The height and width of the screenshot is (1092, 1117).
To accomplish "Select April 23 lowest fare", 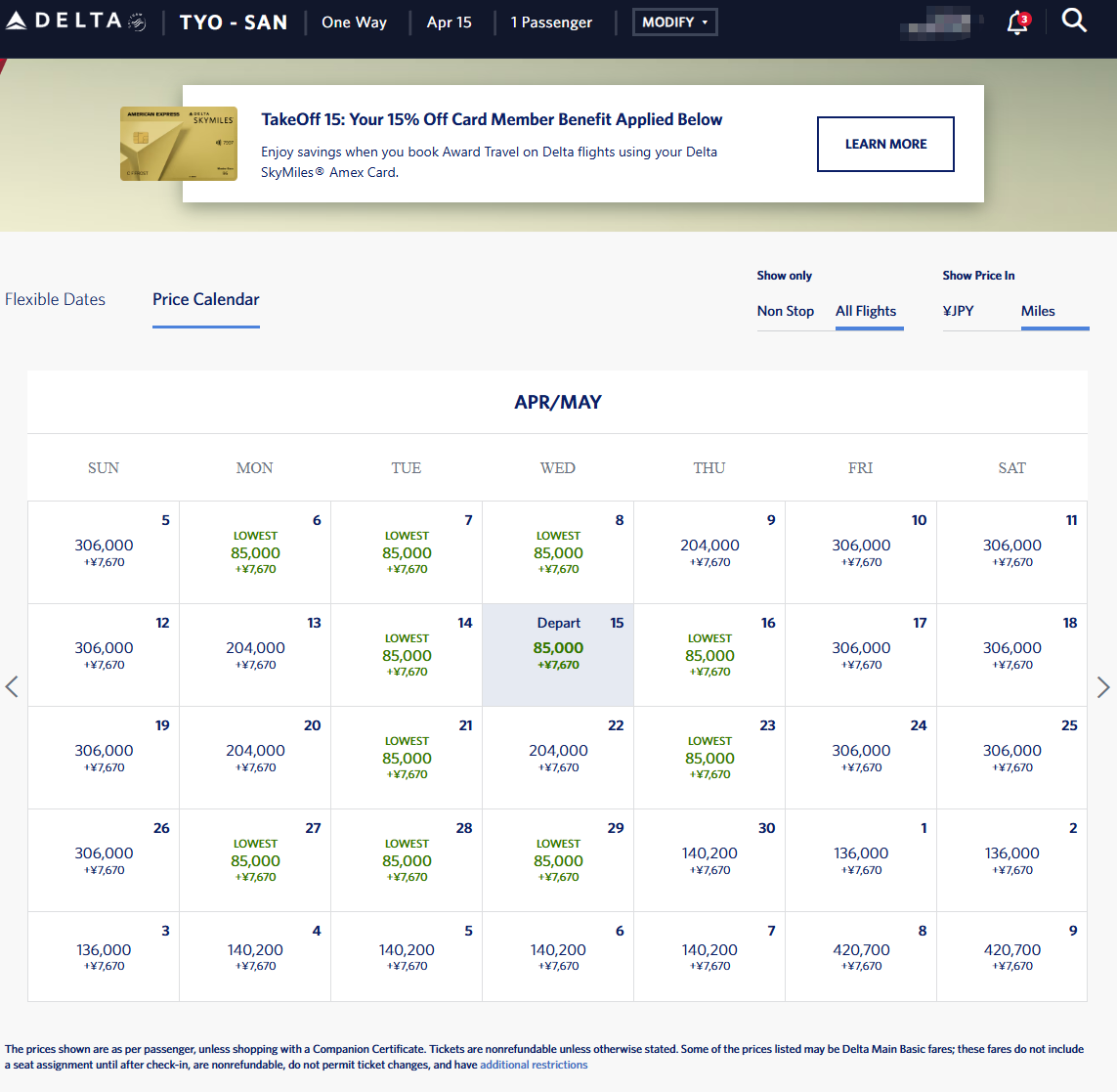I will click(709, 758).
